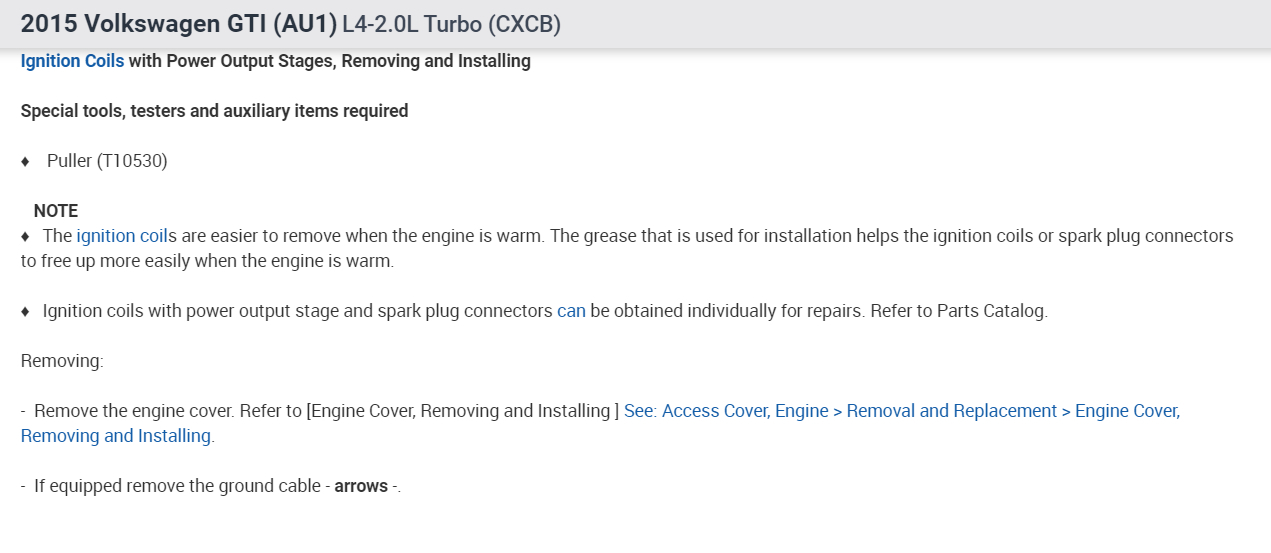The height and width of the screenshot is (553, 1271).
Task: Click the bracketed "[Engine Cover, Removing and Installing ]" text
Action: point(463,411)
